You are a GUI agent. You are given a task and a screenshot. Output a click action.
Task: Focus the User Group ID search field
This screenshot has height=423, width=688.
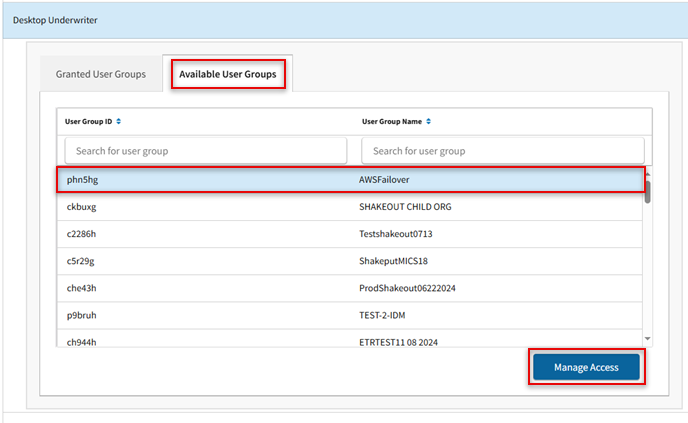coord(206,151)
